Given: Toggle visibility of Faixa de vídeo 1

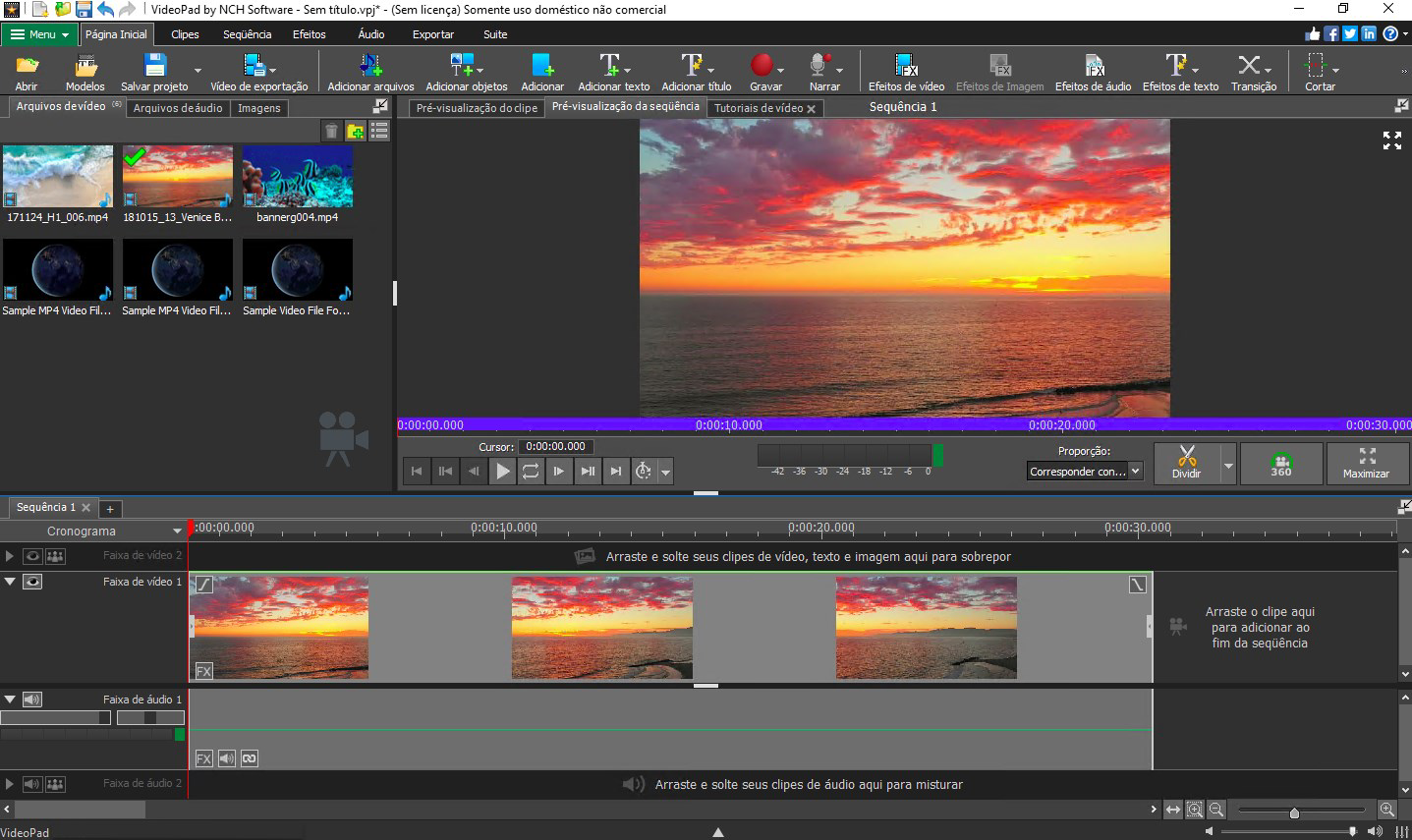Looking at the screenshot, I should 32,581.
